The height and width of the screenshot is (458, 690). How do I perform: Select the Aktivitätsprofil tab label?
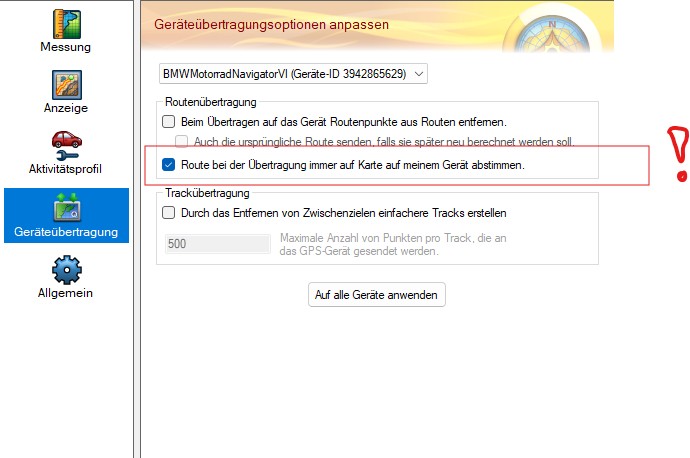tap(66, 169)
